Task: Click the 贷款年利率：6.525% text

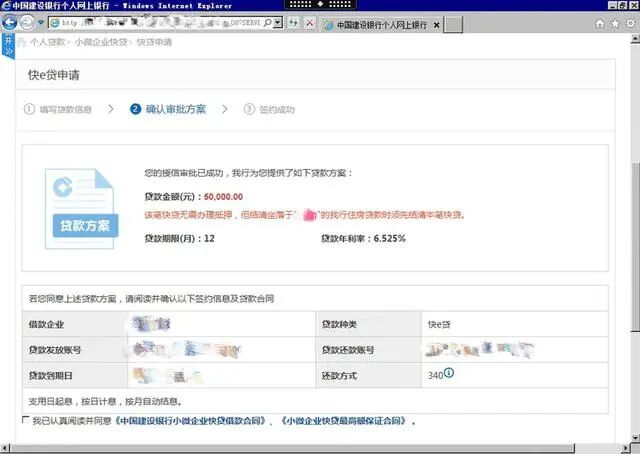Action: (x=363, y=238)
